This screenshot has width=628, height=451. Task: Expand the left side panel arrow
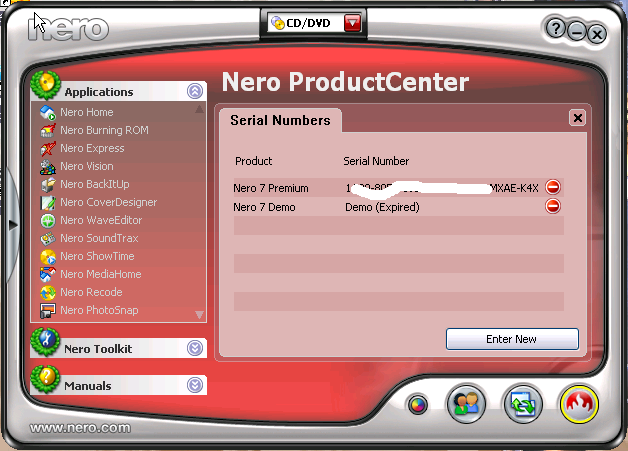tap(12, 225)
